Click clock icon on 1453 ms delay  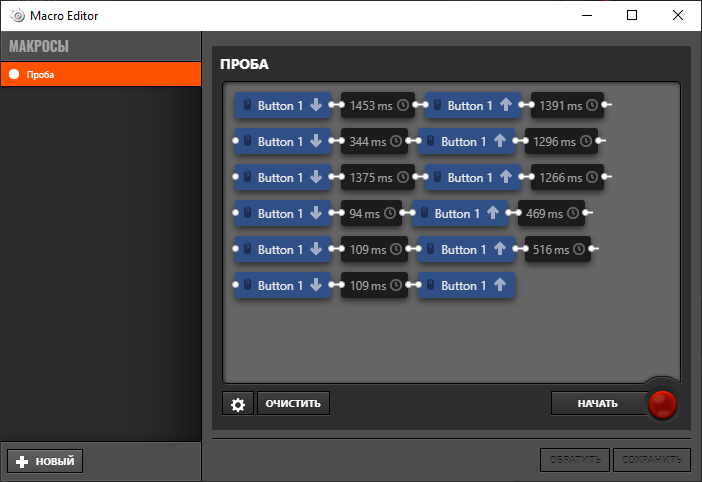[x=403, y=105]
